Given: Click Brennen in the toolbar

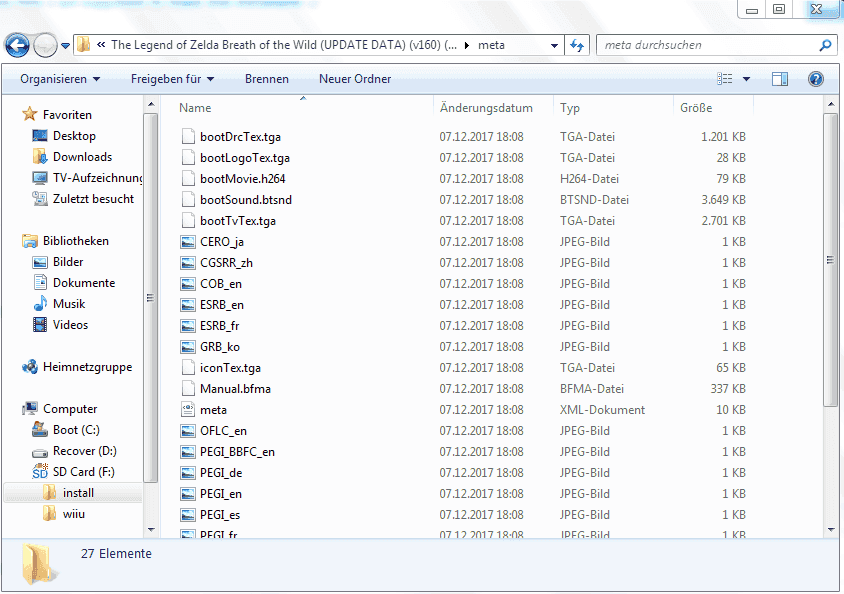Looking at the screenshot, I should pyautogui.click(x=266, y=79).
